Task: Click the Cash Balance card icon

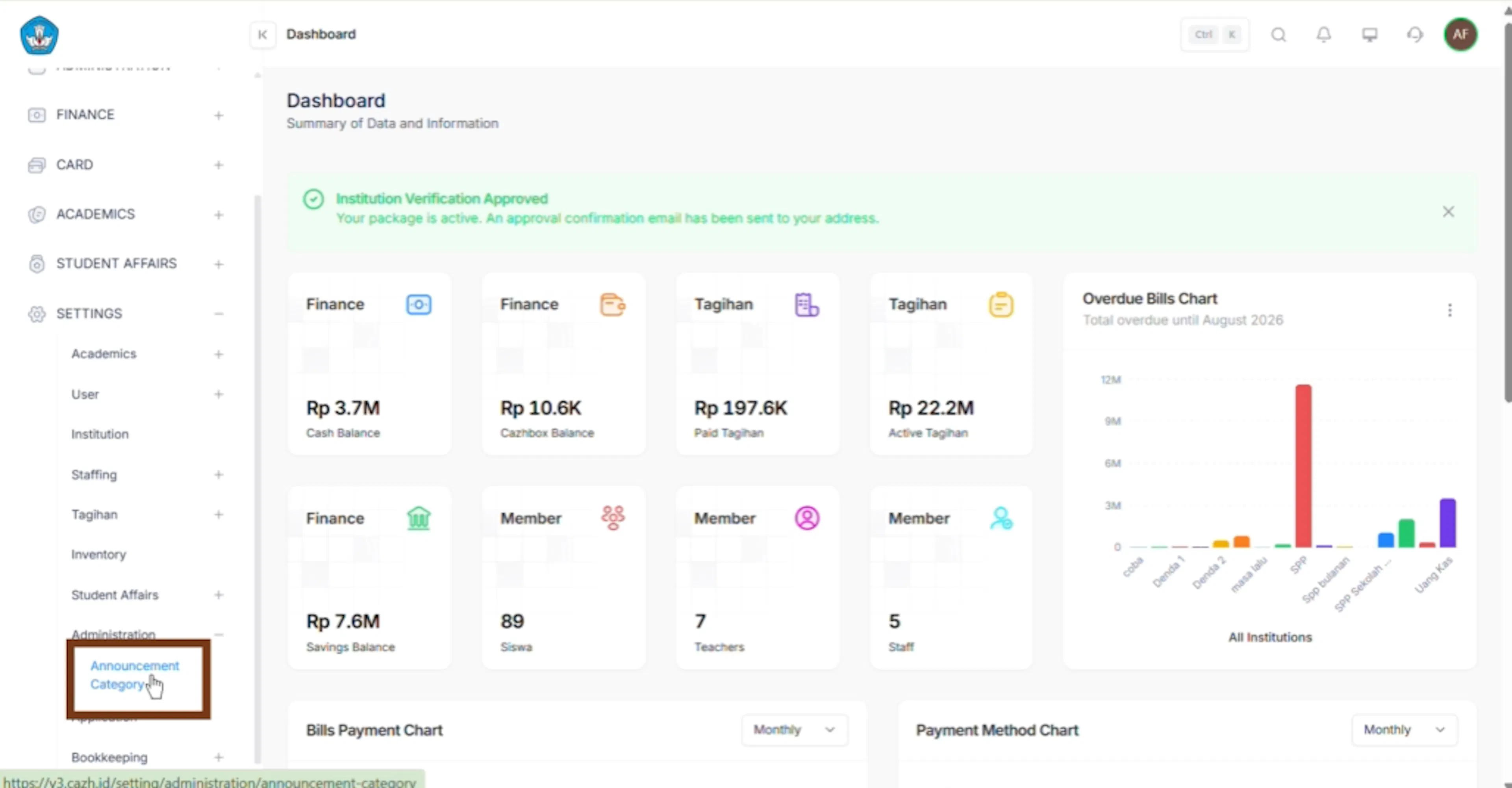Action: click(x=419, y=304)
